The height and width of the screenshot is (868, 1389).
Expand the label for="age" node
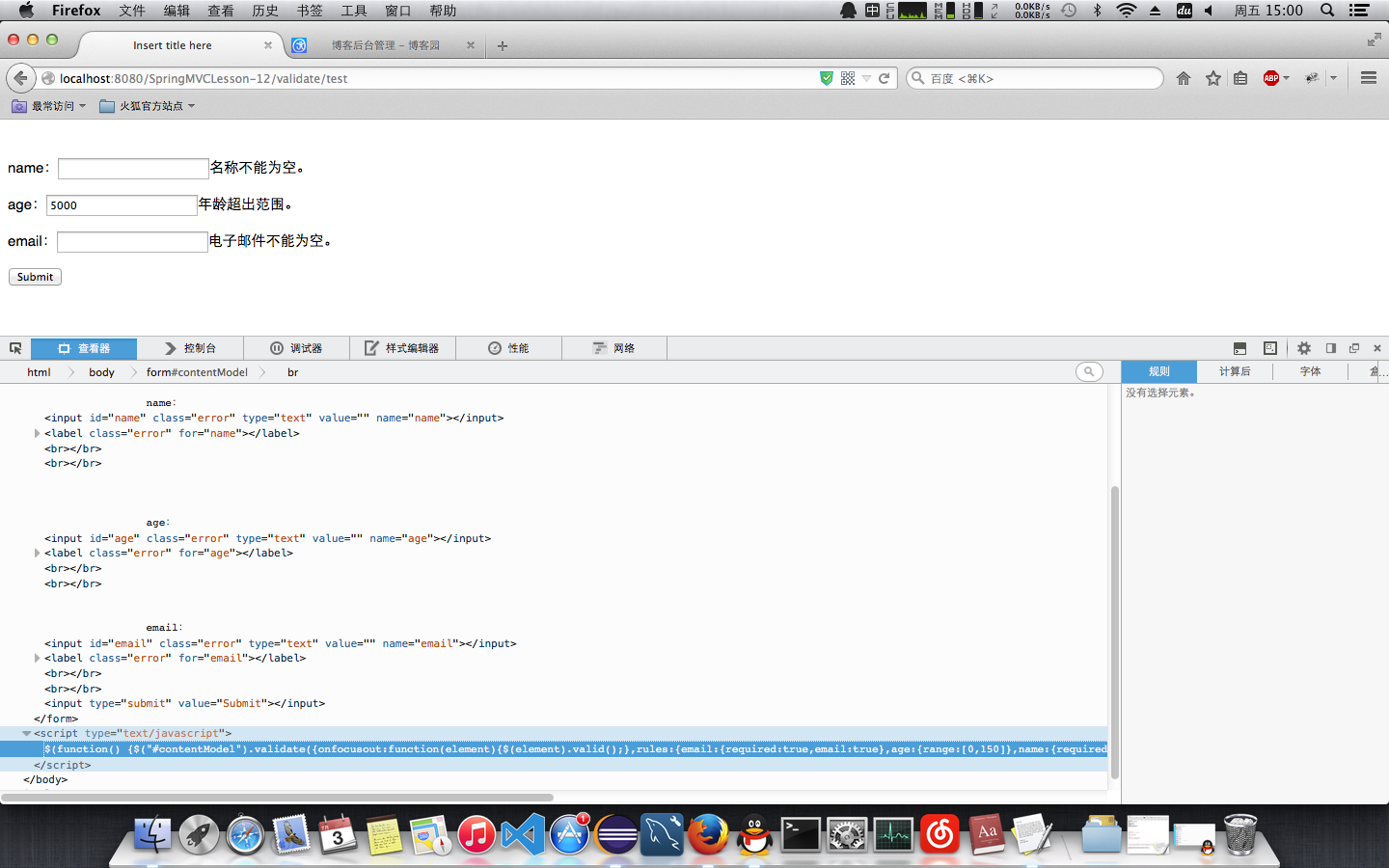(x=38, y=554)
